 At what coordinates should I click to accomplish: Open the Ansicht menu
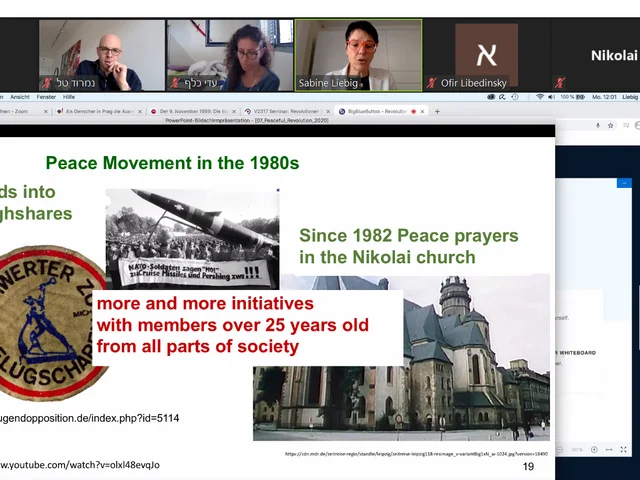[20, 97]
